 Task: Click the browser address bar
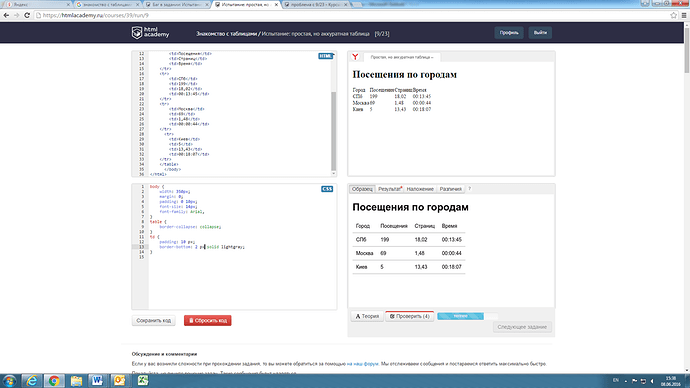pos(352,15)
